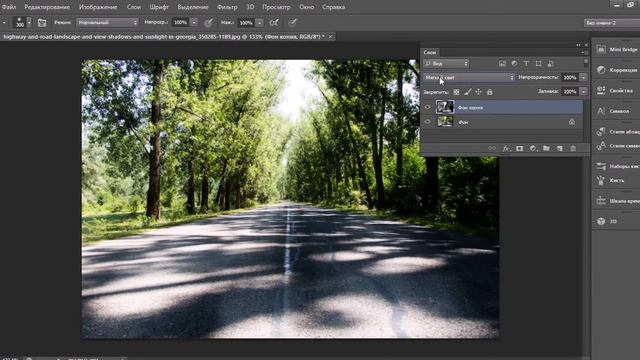Expand the layer Непрозрачность slider arrow

click(x=584, y=77)
